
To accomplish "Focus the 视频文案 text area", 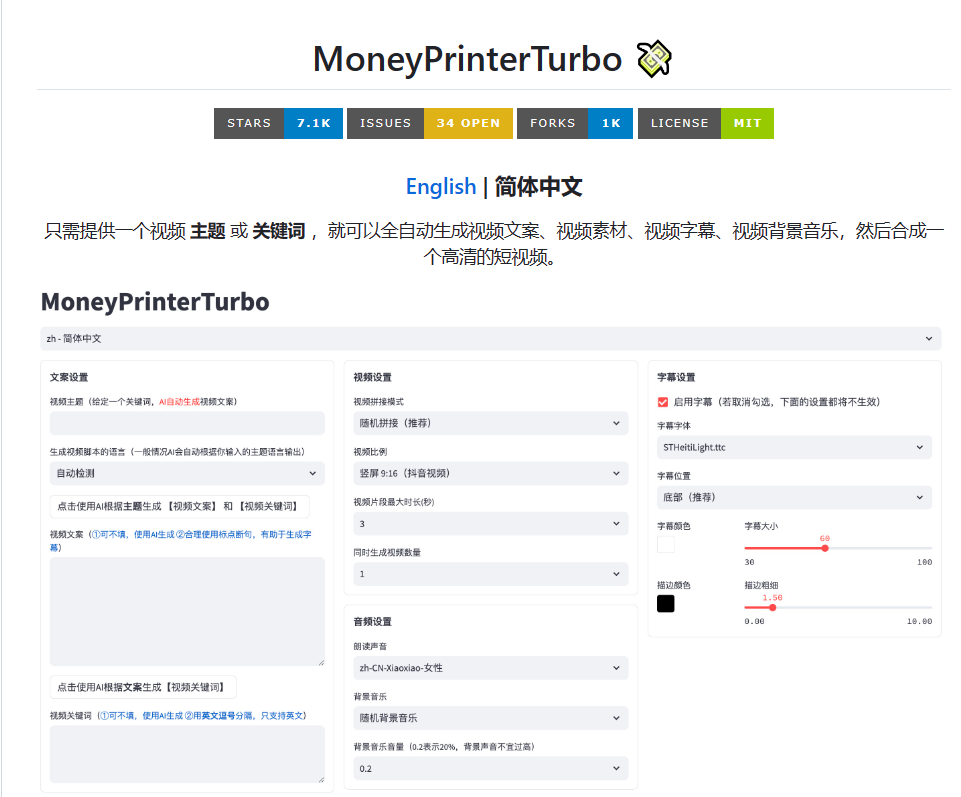I will (x=187, y=611).
